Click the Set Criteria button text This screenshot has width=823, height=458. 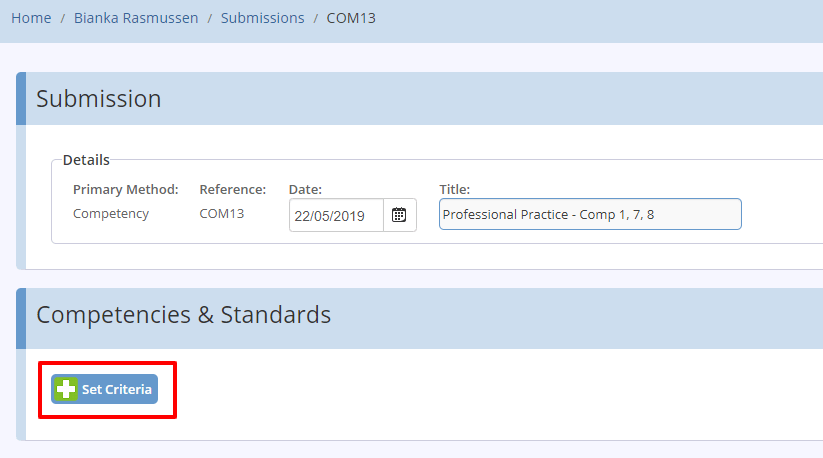[117, 389]
